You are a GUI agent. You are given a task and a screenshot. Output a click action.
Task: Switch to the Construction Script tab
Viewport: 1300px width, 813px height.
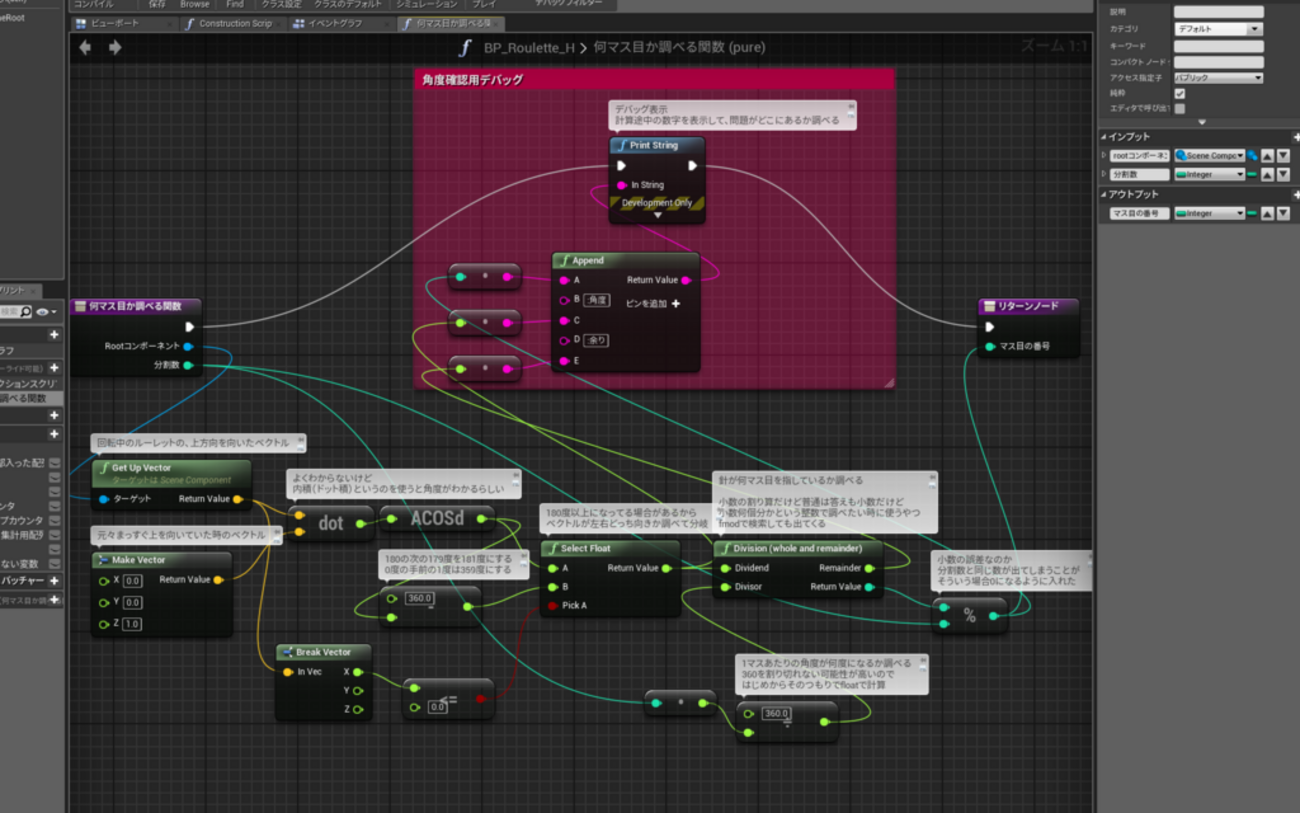pos(233,23)
